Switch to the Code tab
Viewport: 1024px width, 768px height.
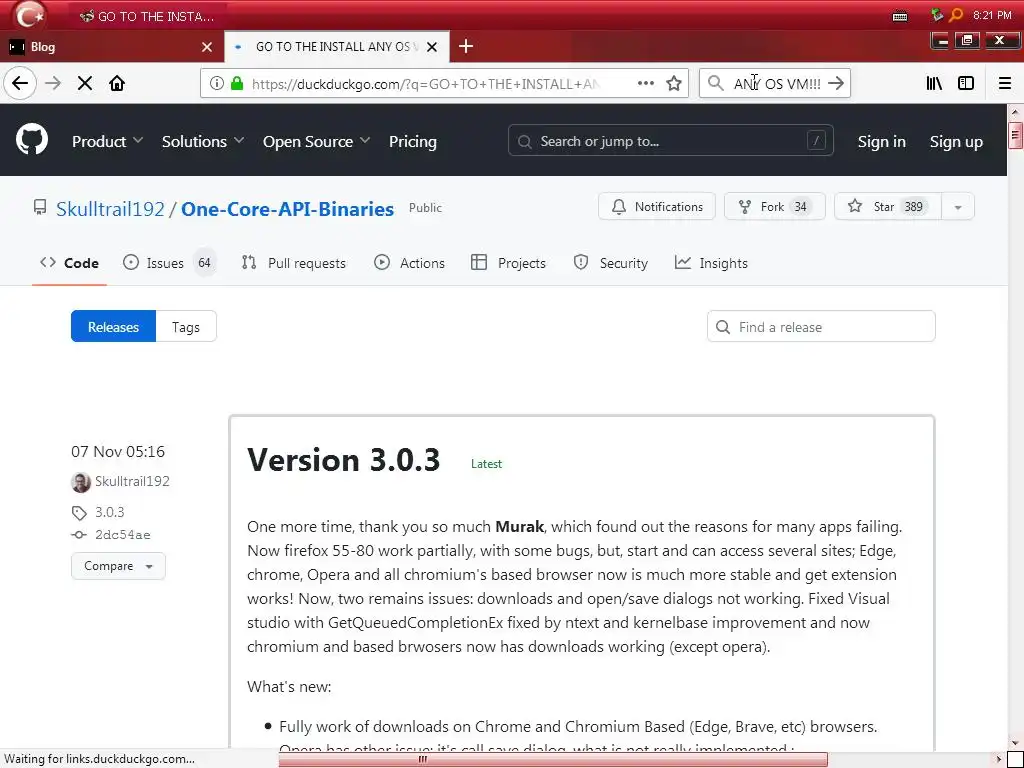[x=69, y=263]
